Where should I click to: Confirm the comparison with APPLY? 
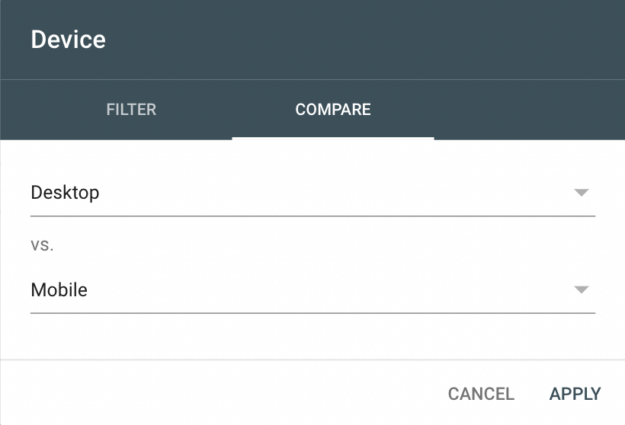[x=575, y=394]
